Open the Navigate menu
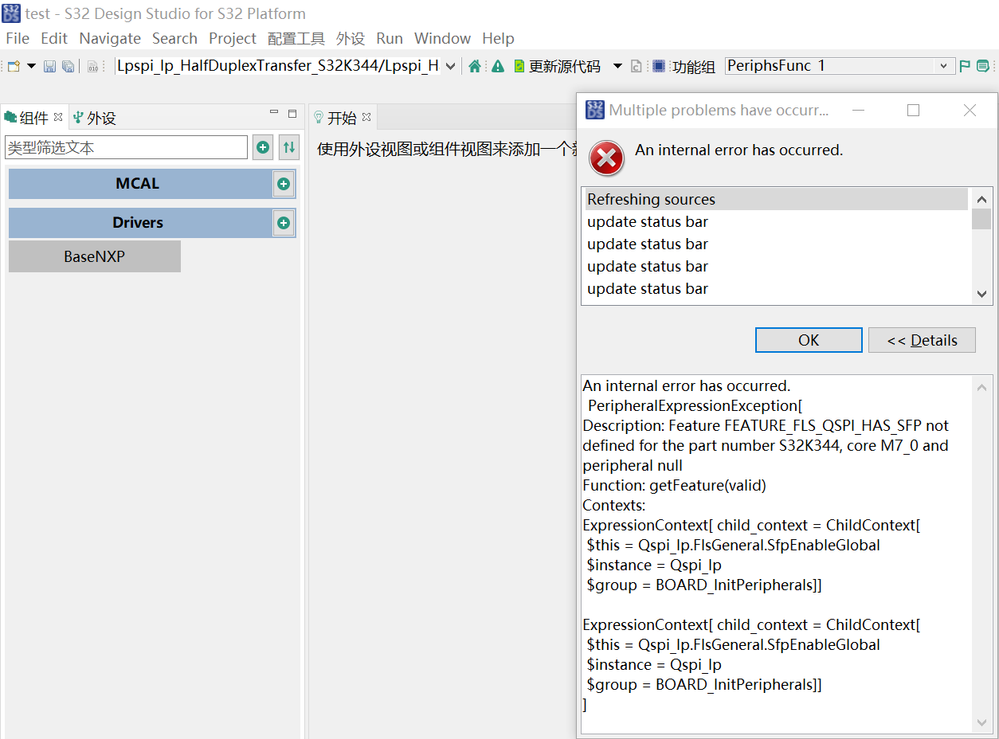The height and width of the screenshot is (739, 999). 110,38
